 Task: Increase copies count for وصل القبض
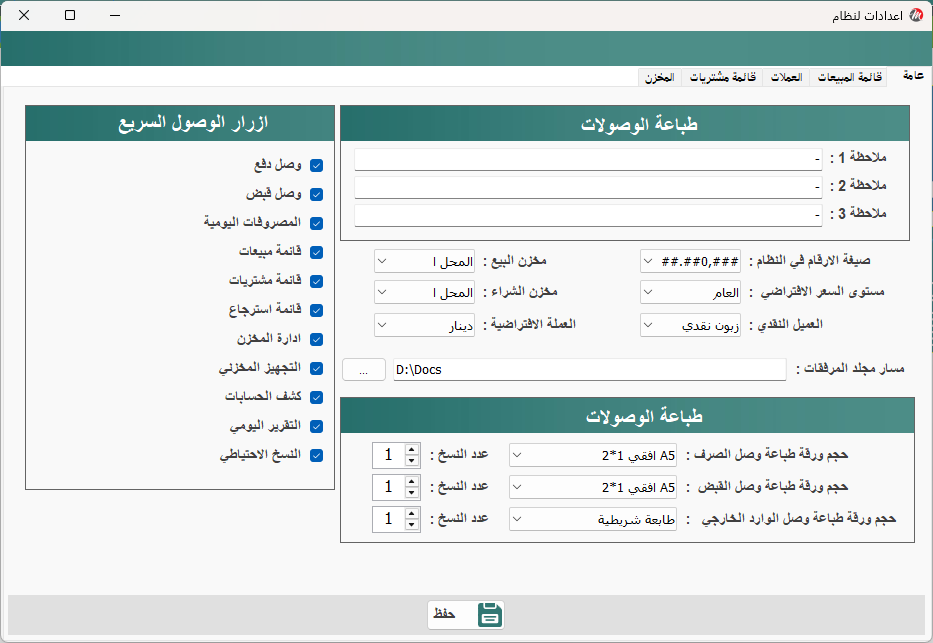tap(412, 481)
